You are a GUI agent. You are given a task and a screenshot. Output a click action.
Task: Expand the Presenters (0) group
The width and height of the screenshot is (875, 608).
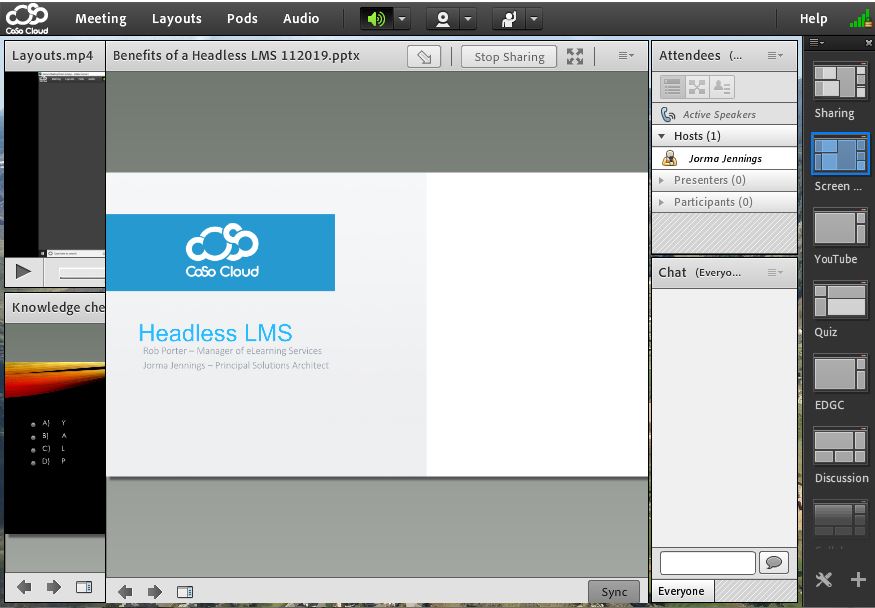point(662,180)
